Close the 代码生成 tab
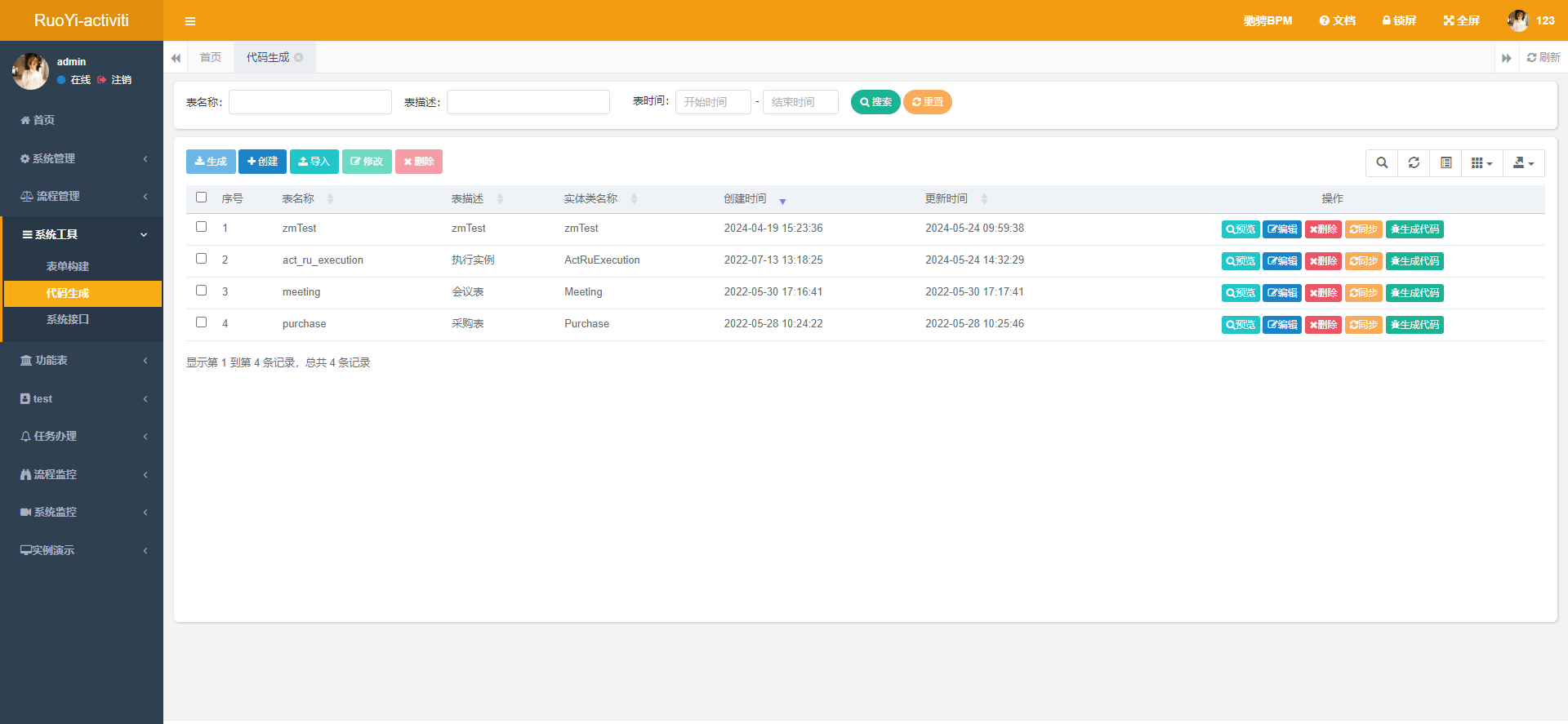The height and width of the screenshot is (724, 1568). tap(299, 57)
